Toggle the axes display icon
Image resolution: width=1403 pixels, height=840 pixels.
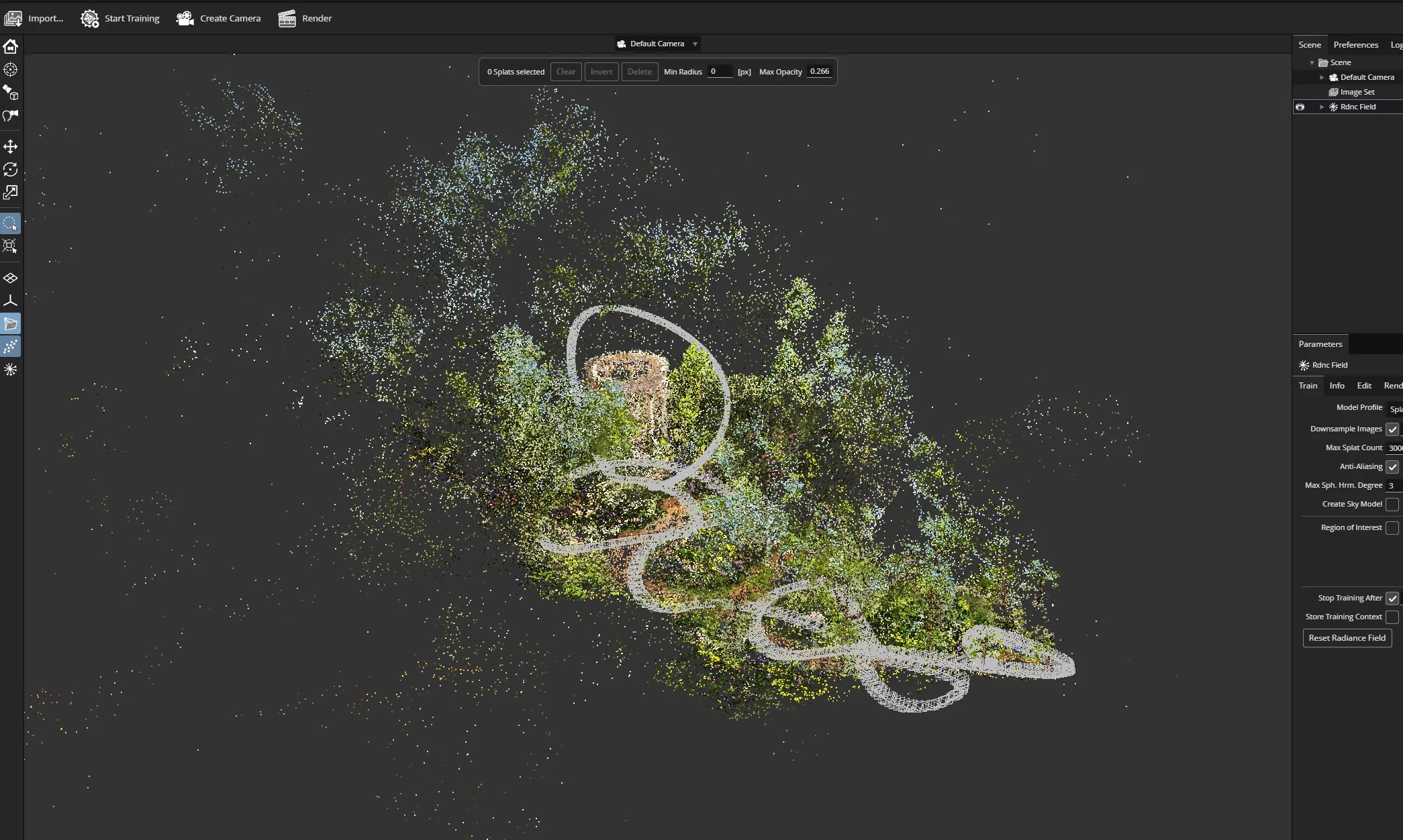[10, 301]
